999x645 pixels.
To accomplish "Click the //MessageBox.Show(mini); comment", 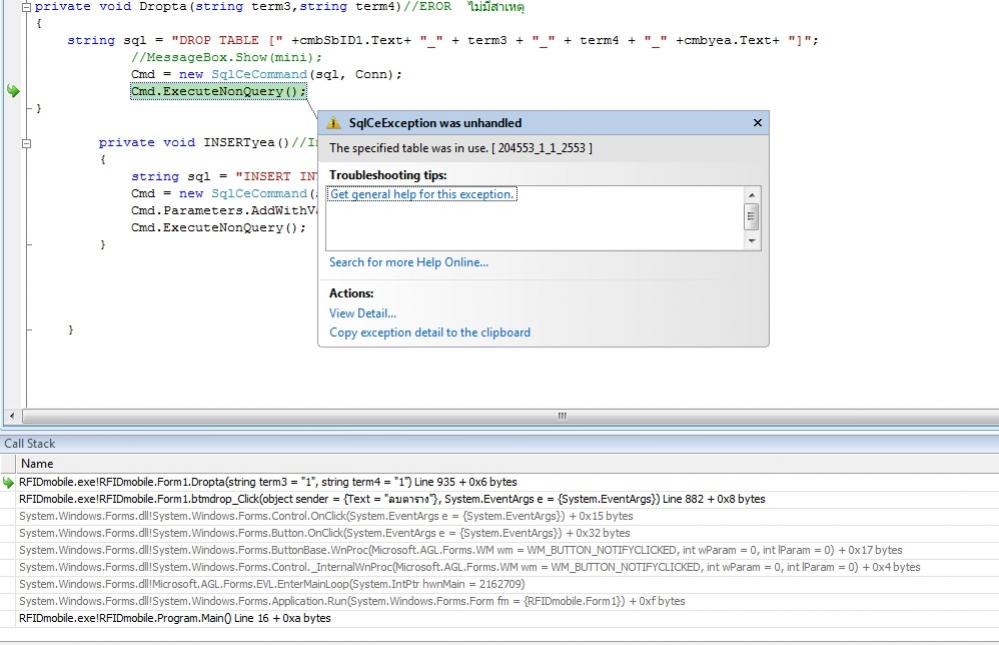I will pyautogui.click(x=227, y=57).
